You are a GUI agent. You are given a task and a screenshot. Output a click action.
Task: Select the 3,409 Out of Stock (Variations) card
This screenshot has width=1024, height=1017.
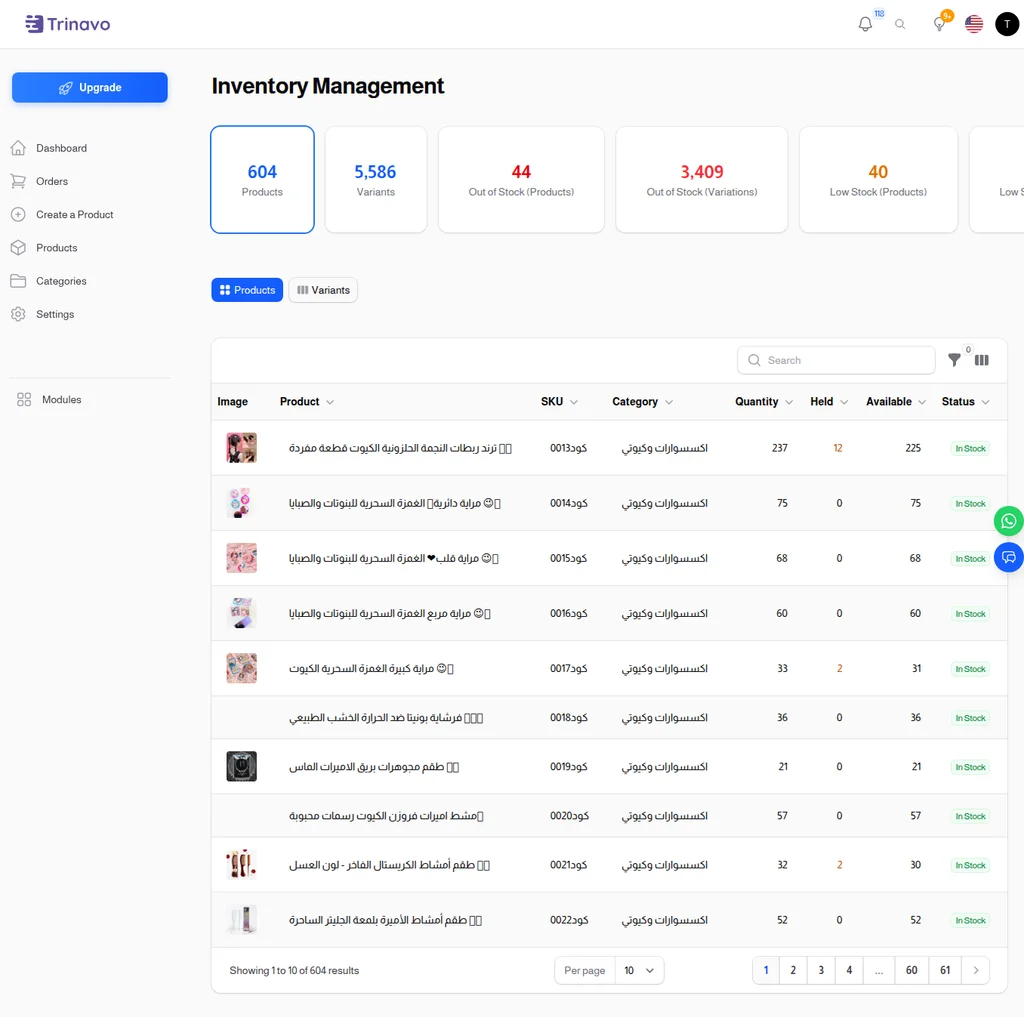click(701, 180)
